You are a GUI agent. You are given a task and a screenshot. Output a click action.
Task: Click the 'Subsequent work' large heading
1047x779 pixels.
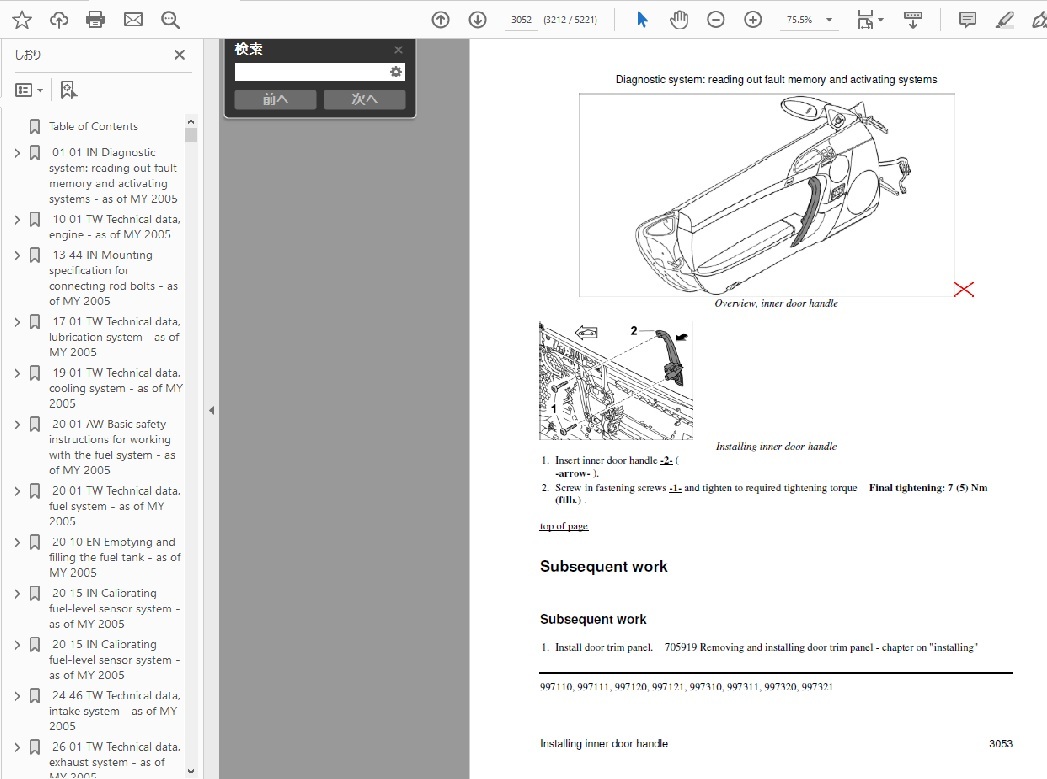point(604,567)
